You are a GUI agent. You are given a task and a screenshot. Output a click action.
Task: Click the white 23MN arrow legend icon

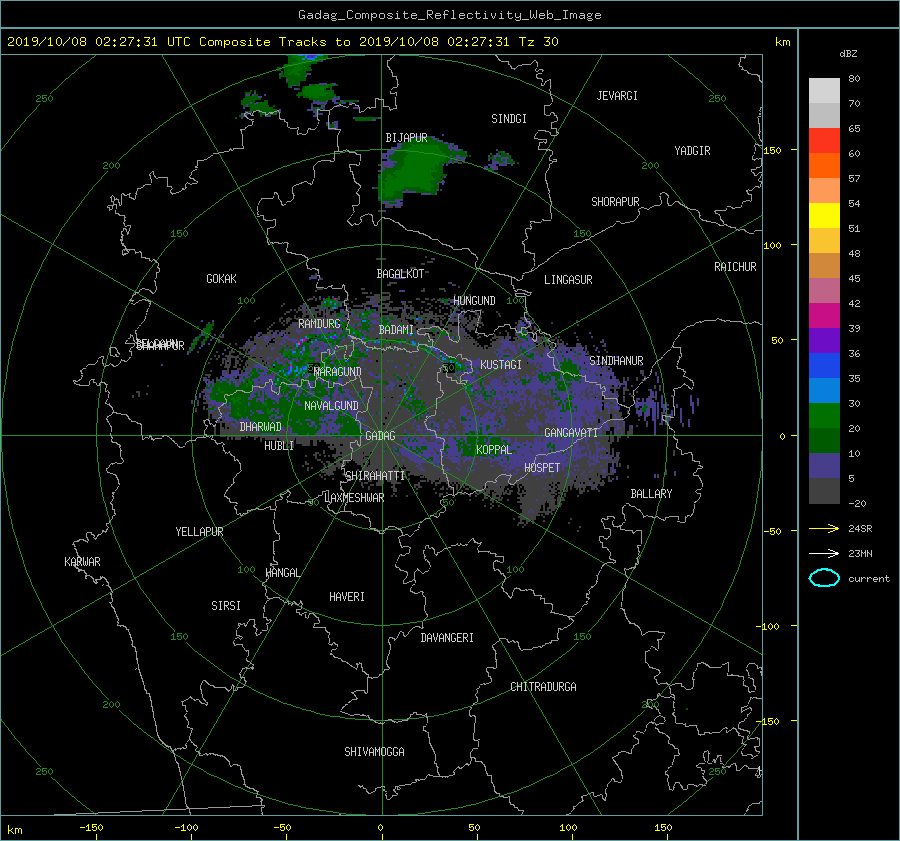point(824,553)
